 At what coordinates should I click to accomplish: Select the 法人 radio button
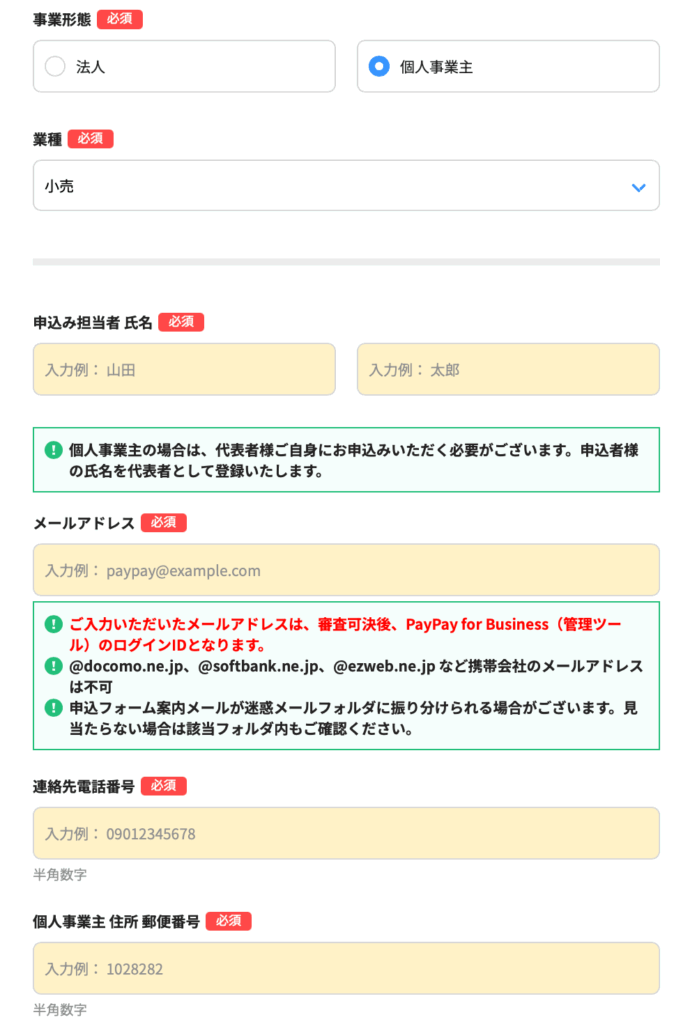[x=56, y=67]
